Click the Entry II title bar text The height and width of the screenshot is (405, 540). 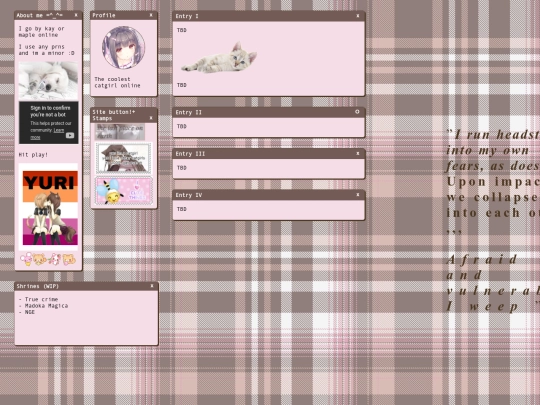point(189,112)
